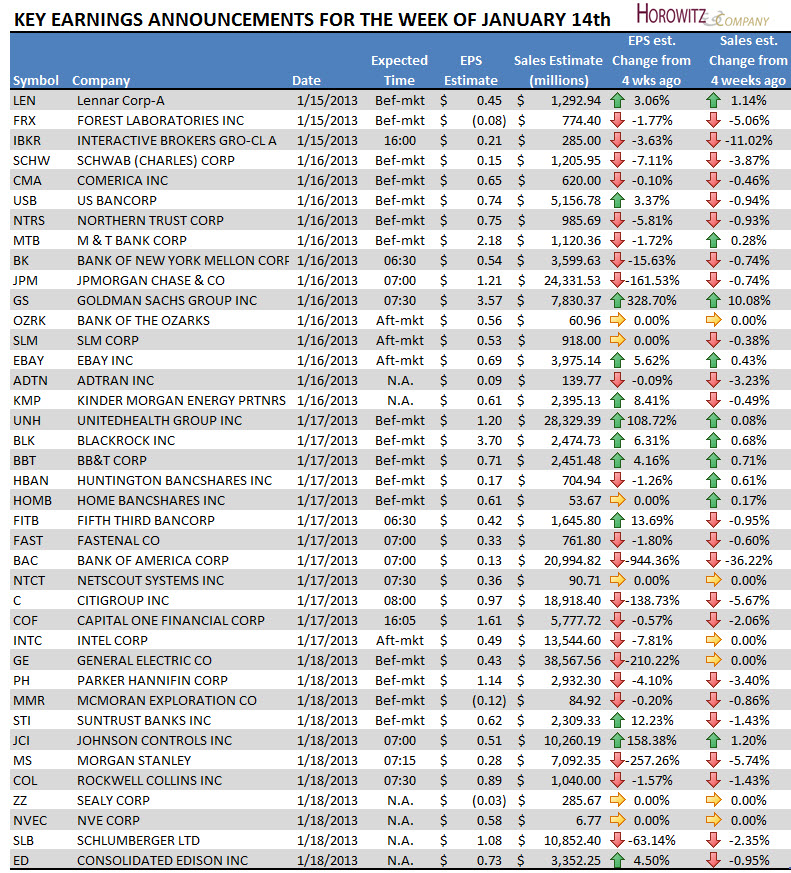Click the green up arrow beside Johnson Controls' 158.38%
This screenshot has height=873, width=791.
pyautogui.click(x=617, y=740)
